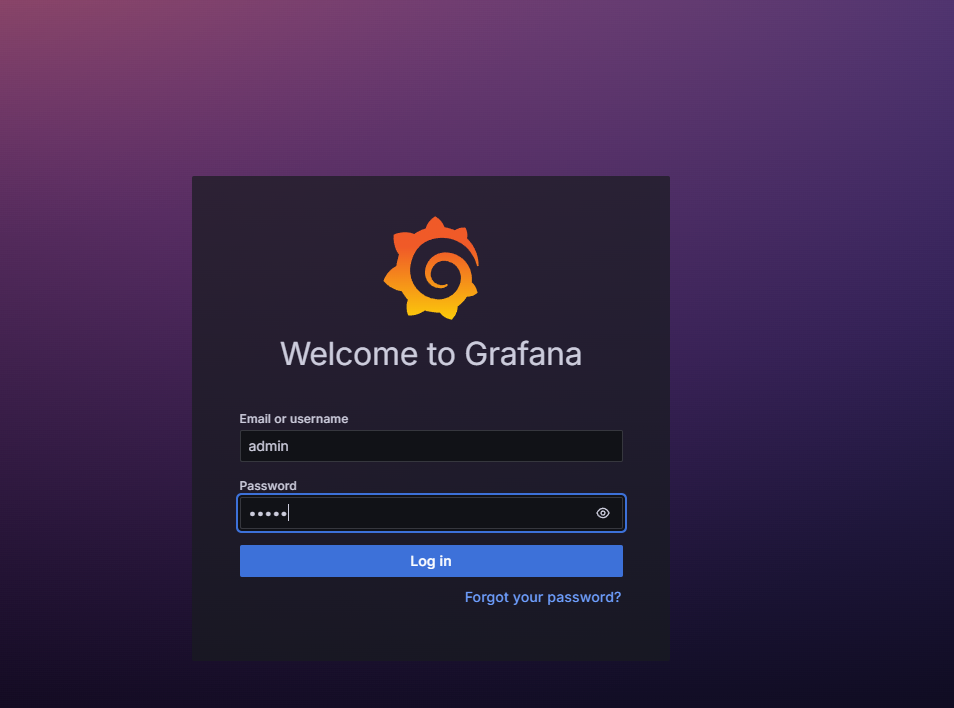The height and width of the screenshot is (708, 954).
Task: Click the Password label
Action: tap(268, 485)
